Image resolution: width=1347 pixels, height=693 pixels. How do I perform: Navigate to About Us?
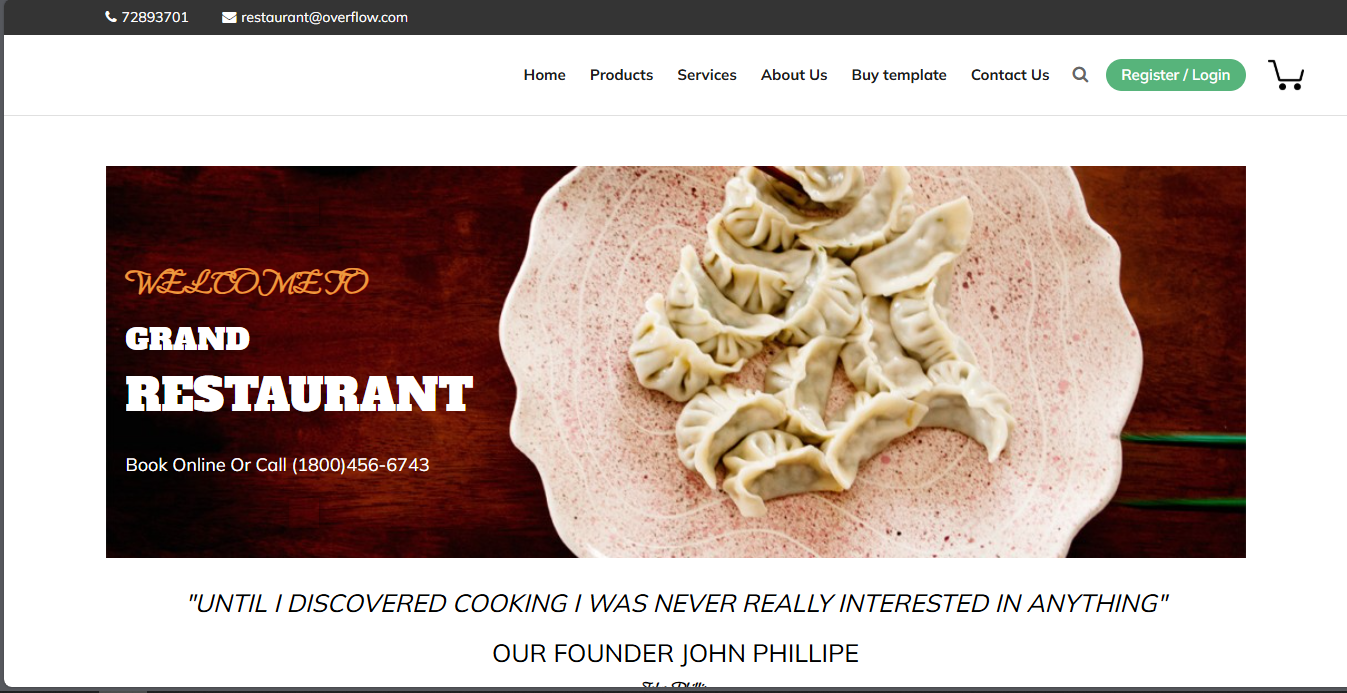click(794, 75)
